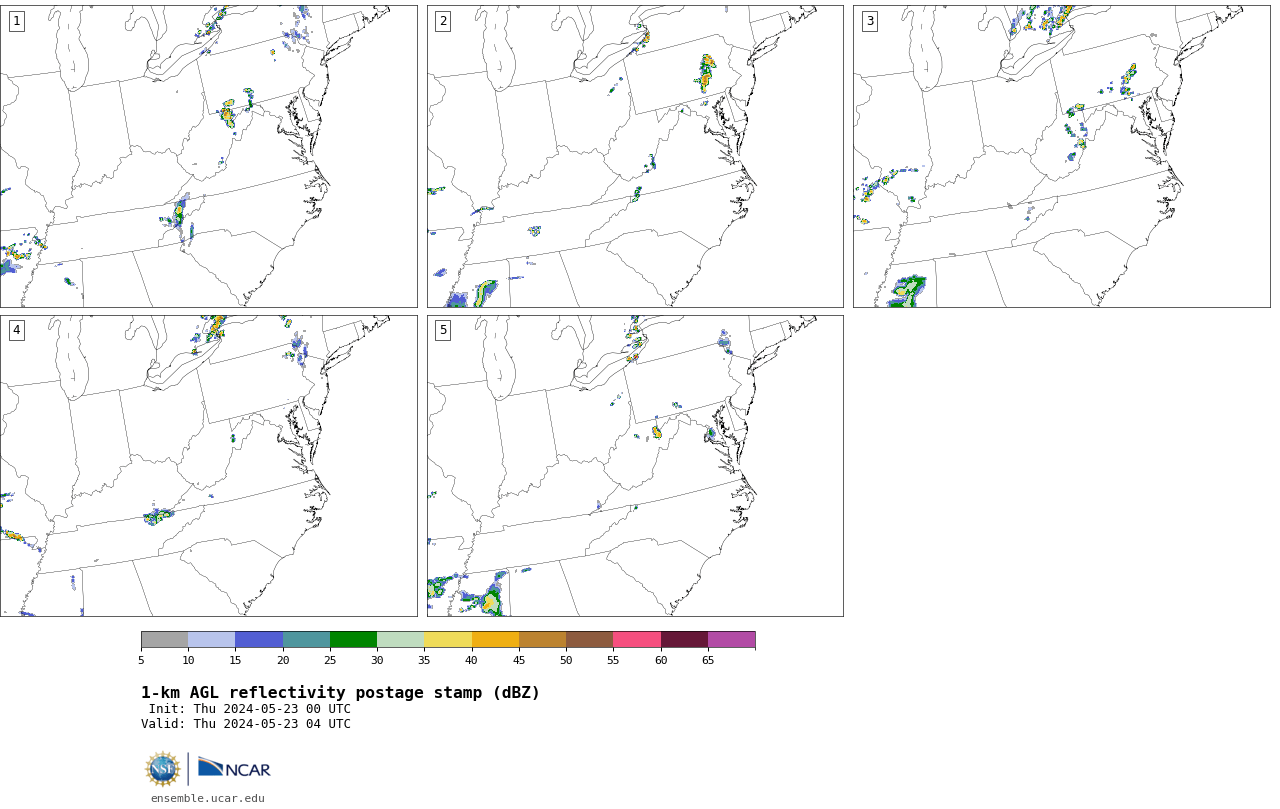Click the panel number label '3'
Screen dimensions: 1280x809
click(x=870, y=21)
